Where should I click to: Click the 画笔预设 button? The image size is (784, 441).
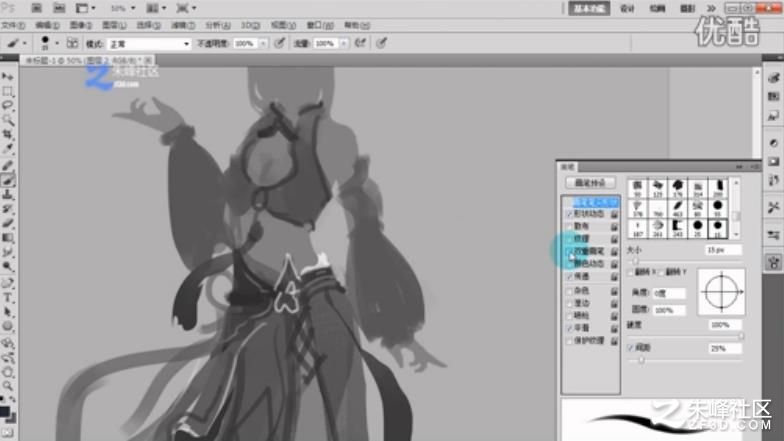(x=590, y=183)
